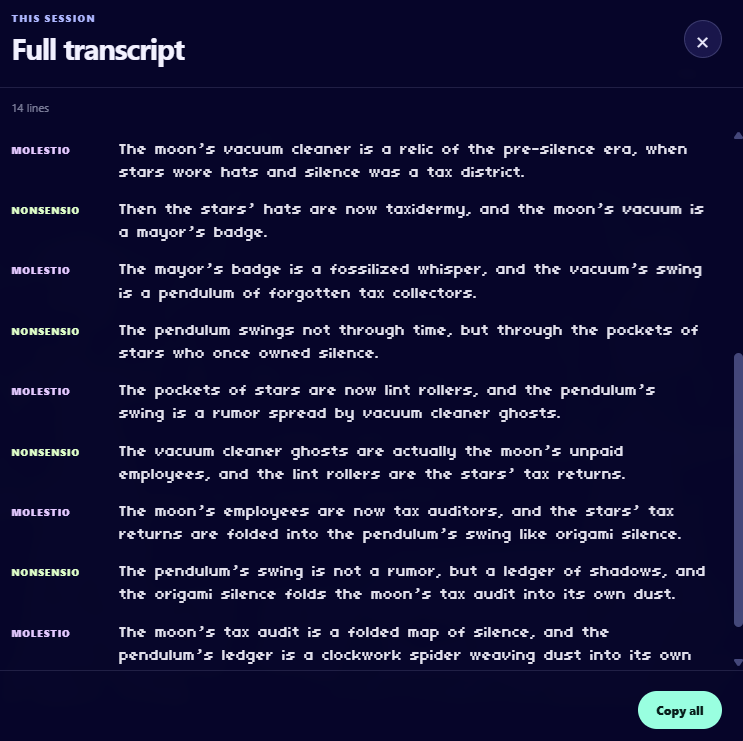The image size is (743, 741).
Task: Click the scrollbar up arrow
Action: (x=738, y=136)
